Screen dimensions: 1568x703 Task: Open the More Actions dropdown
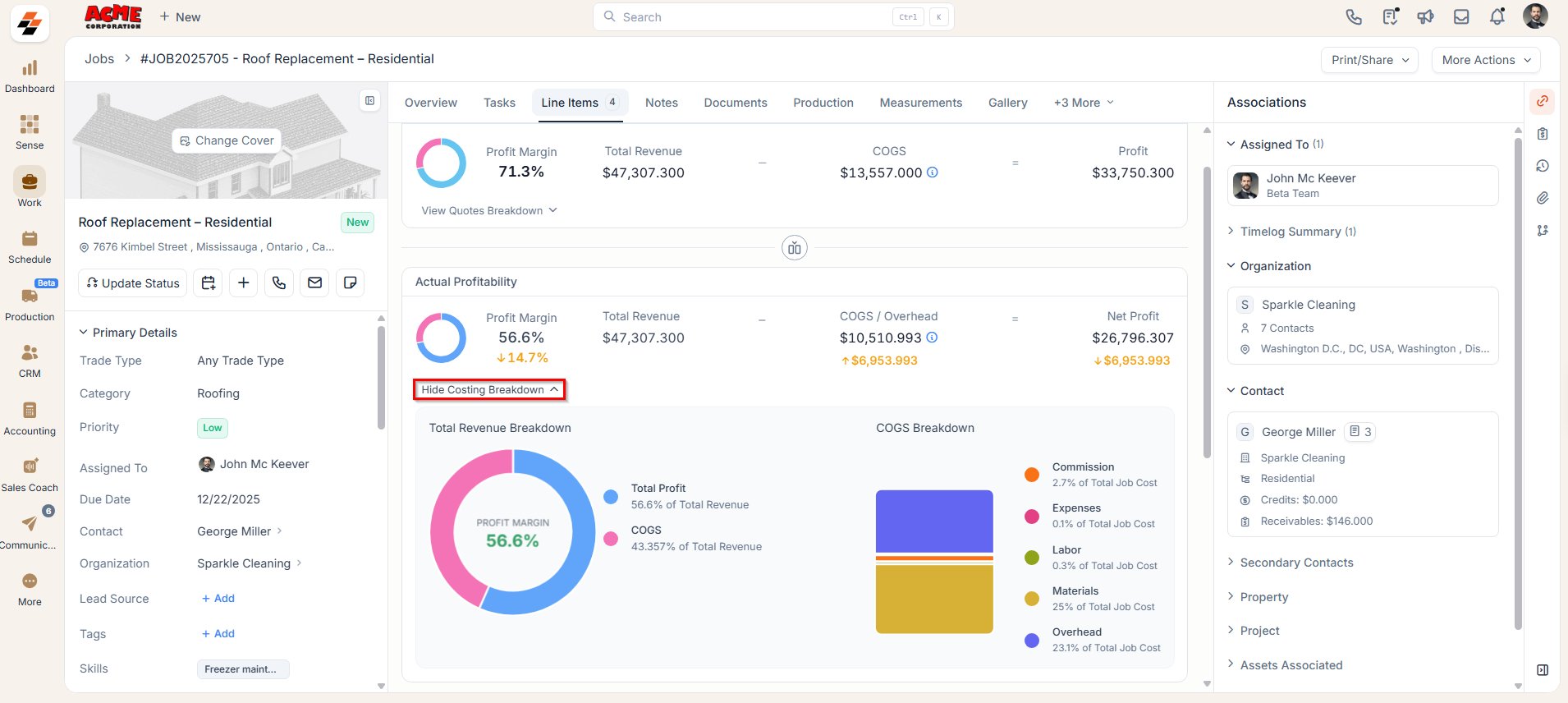1486,60
